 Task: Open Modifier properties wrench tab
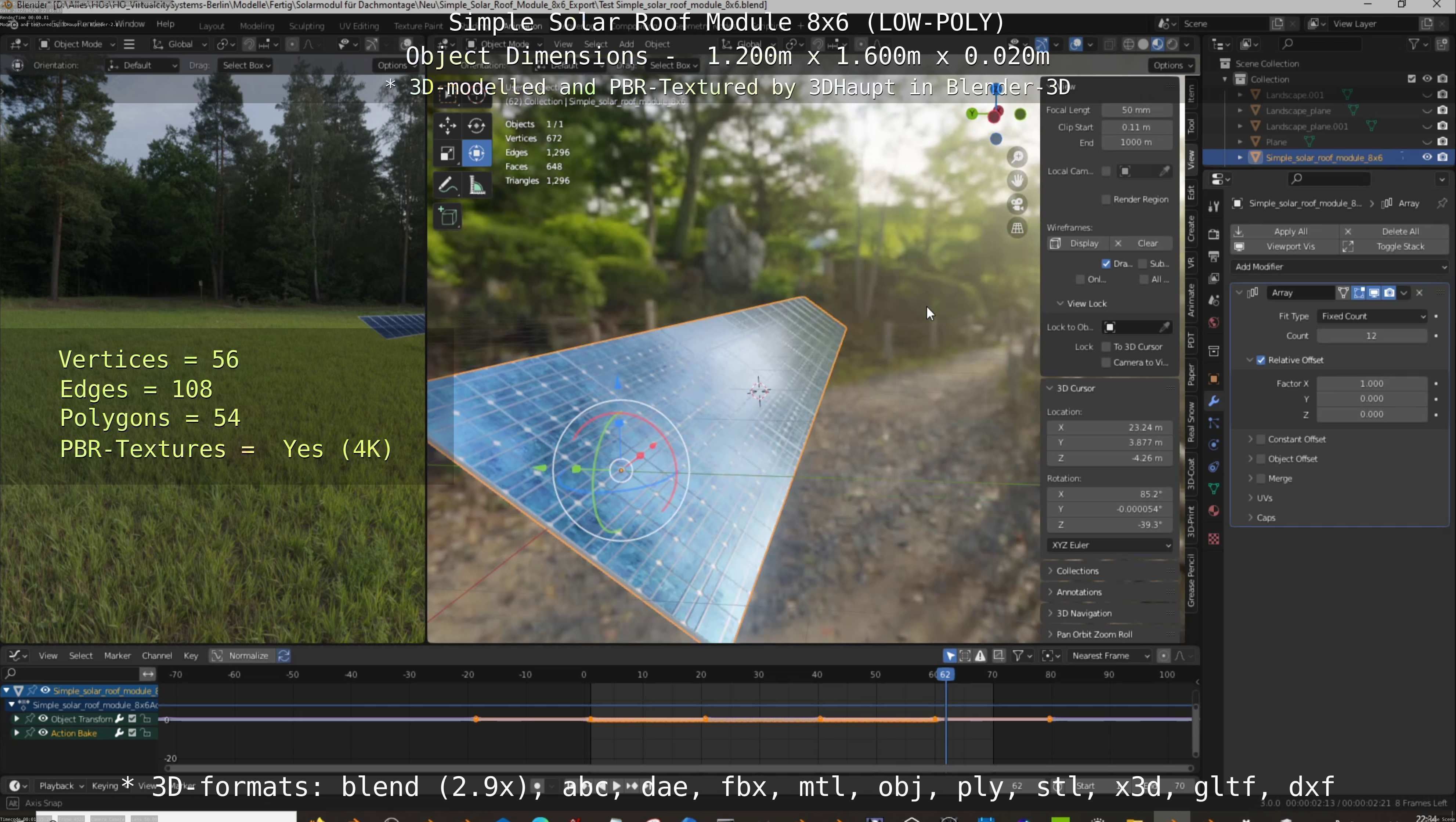(x=1213, y=401)
